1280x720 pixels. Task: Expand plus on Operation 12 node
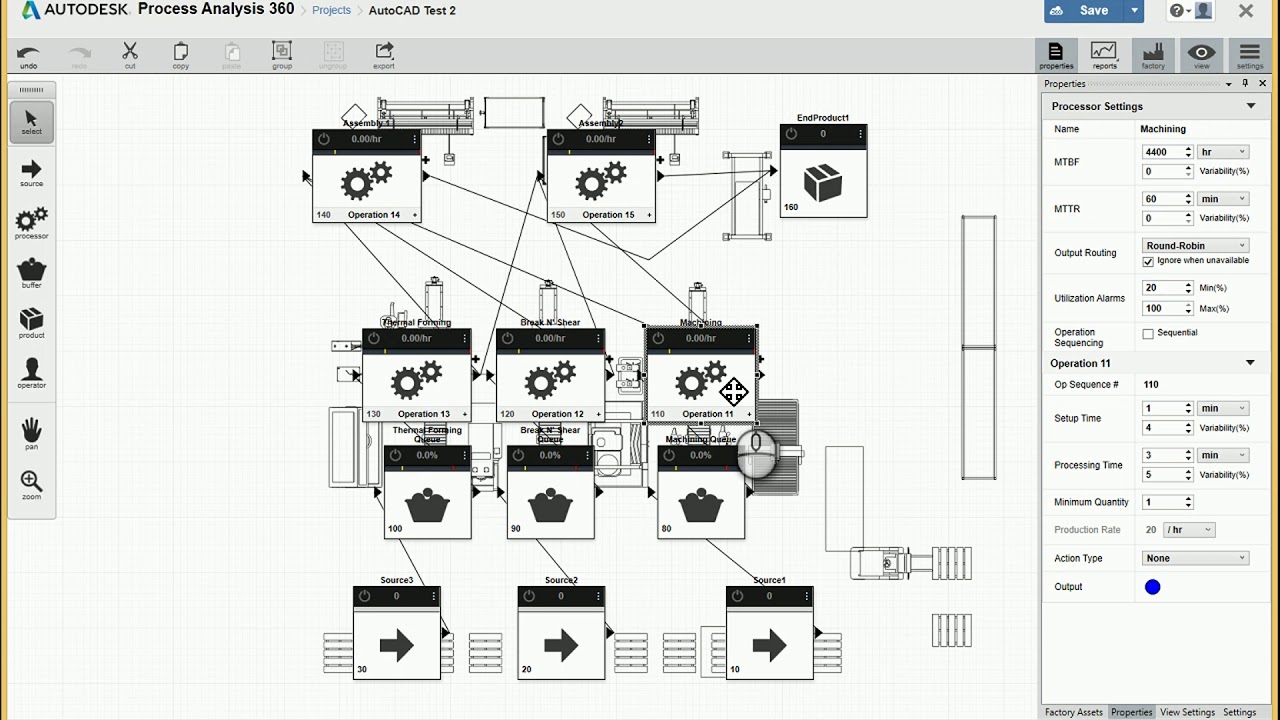[x=599, y=414]
